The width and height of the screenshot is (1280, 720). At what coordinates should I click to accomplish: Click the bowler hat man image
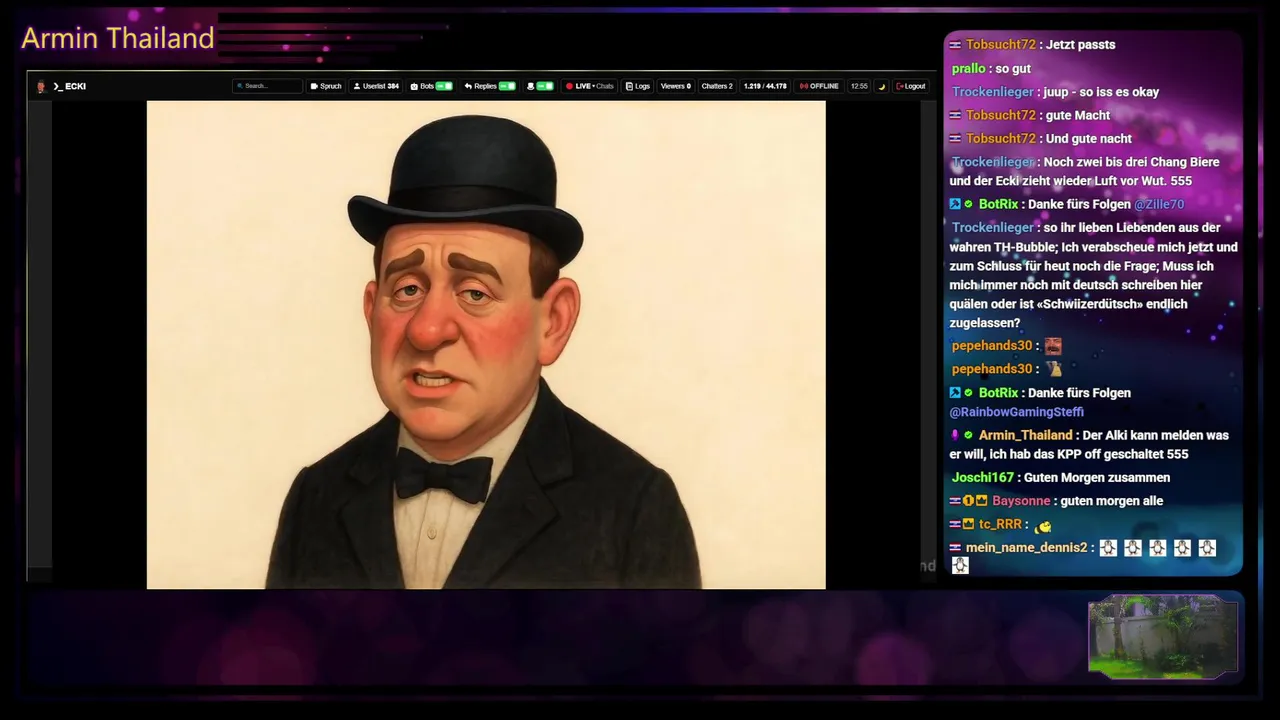point(486,344)
